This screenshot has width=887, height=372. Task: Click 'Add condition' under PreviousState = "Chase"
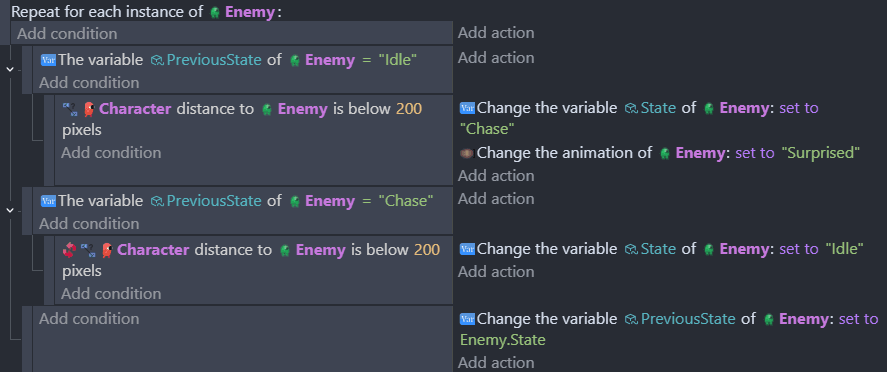[89, 224]
